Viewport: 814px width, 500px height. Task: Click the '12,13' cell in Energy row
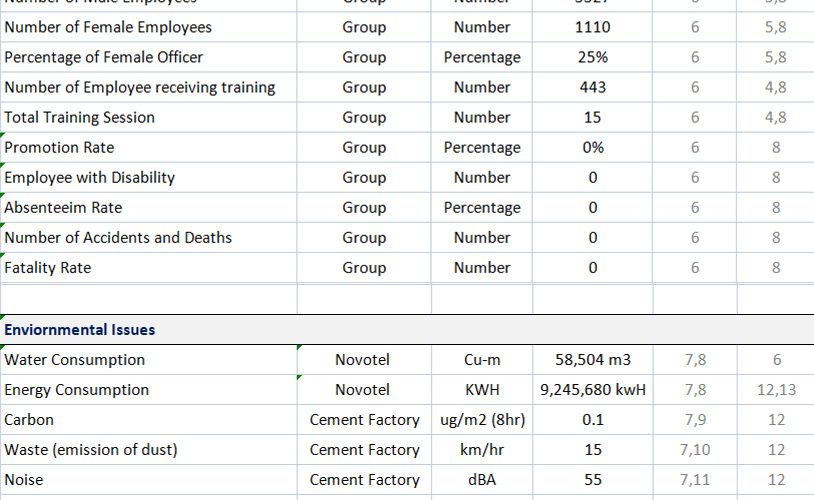pos(776,390)
